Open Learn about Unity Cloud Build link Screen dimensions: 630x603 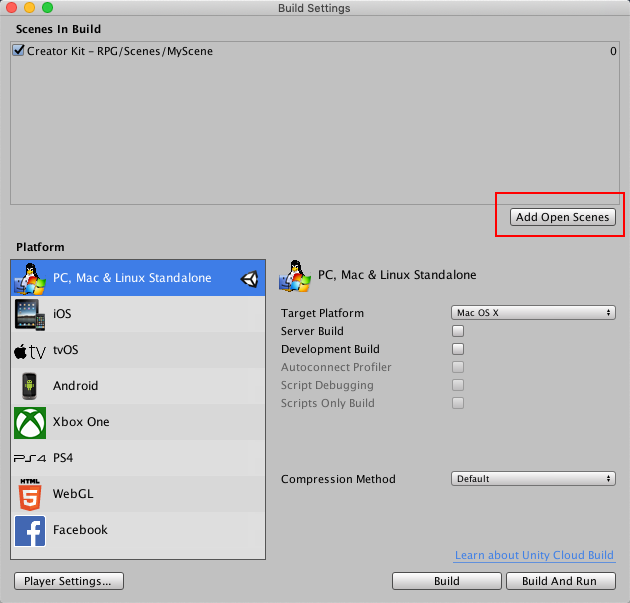[534, 555]
